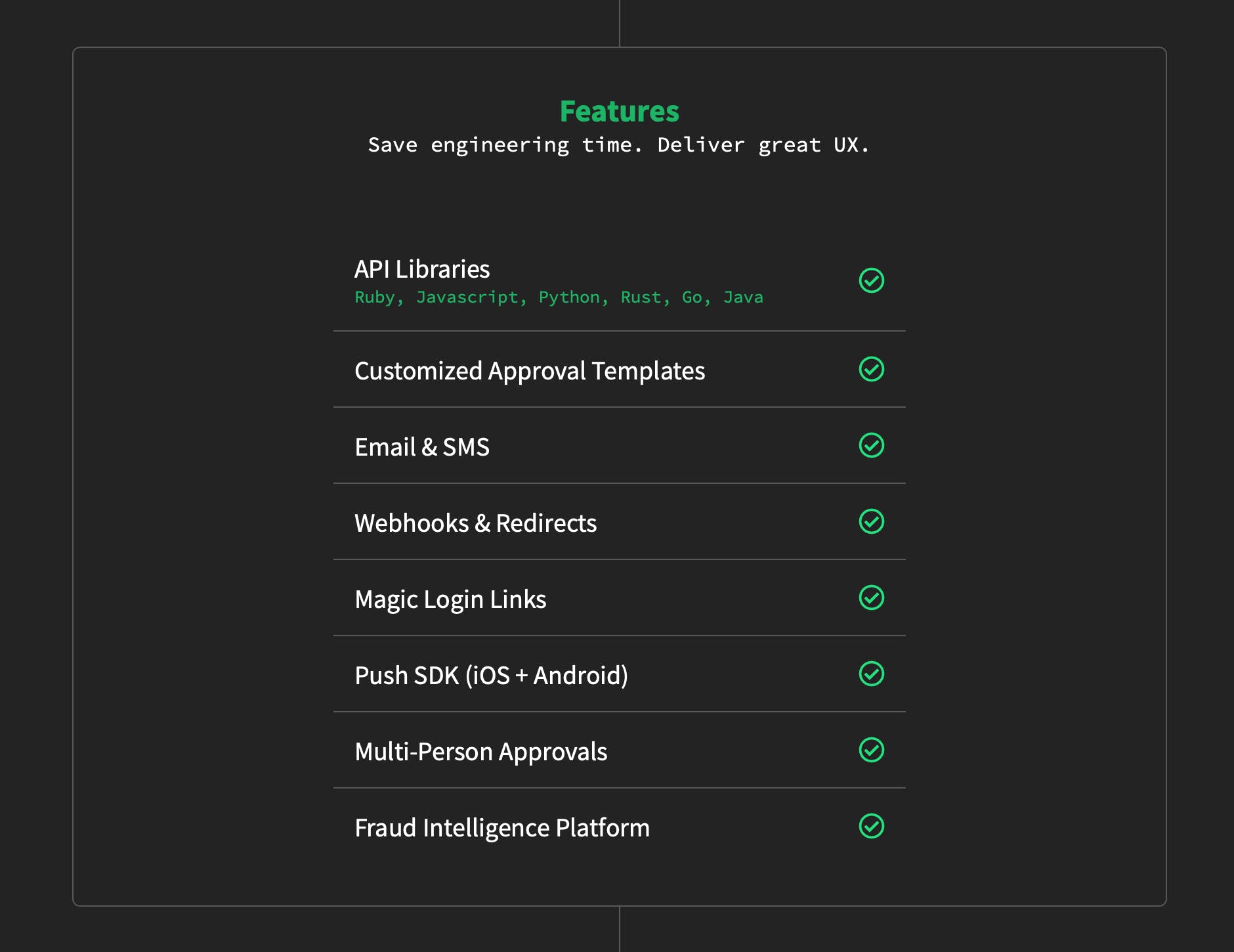Click the Push SDK (iOS + Android) label
This screenshot has height=952, width=1234.
click(491, 676)
